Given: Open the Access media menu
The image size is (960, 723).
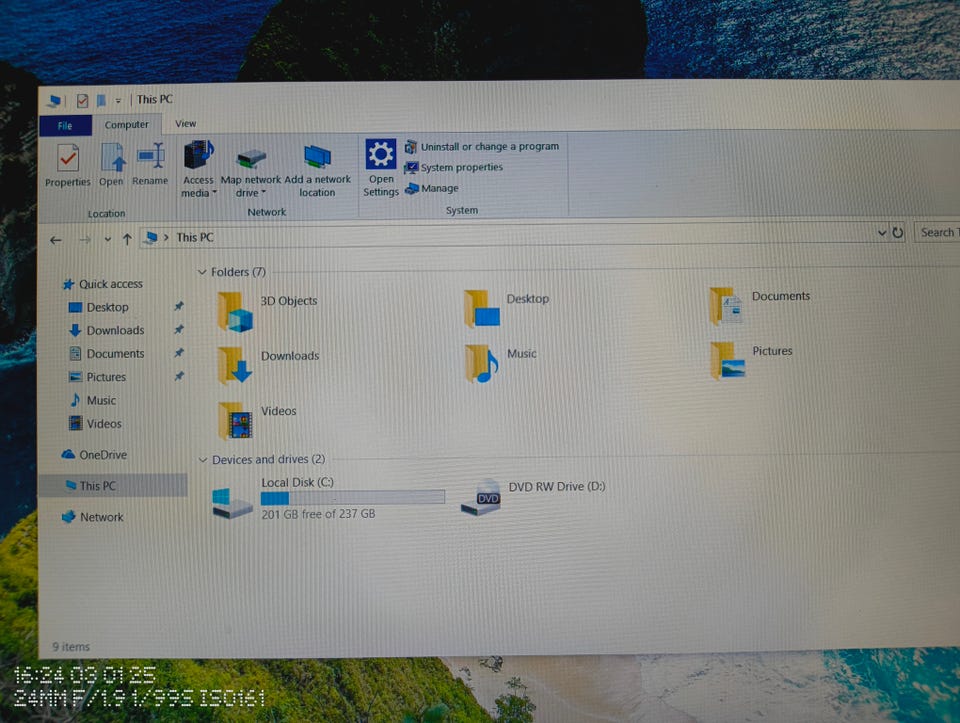Looking at the screenshot, I should 198,170.
